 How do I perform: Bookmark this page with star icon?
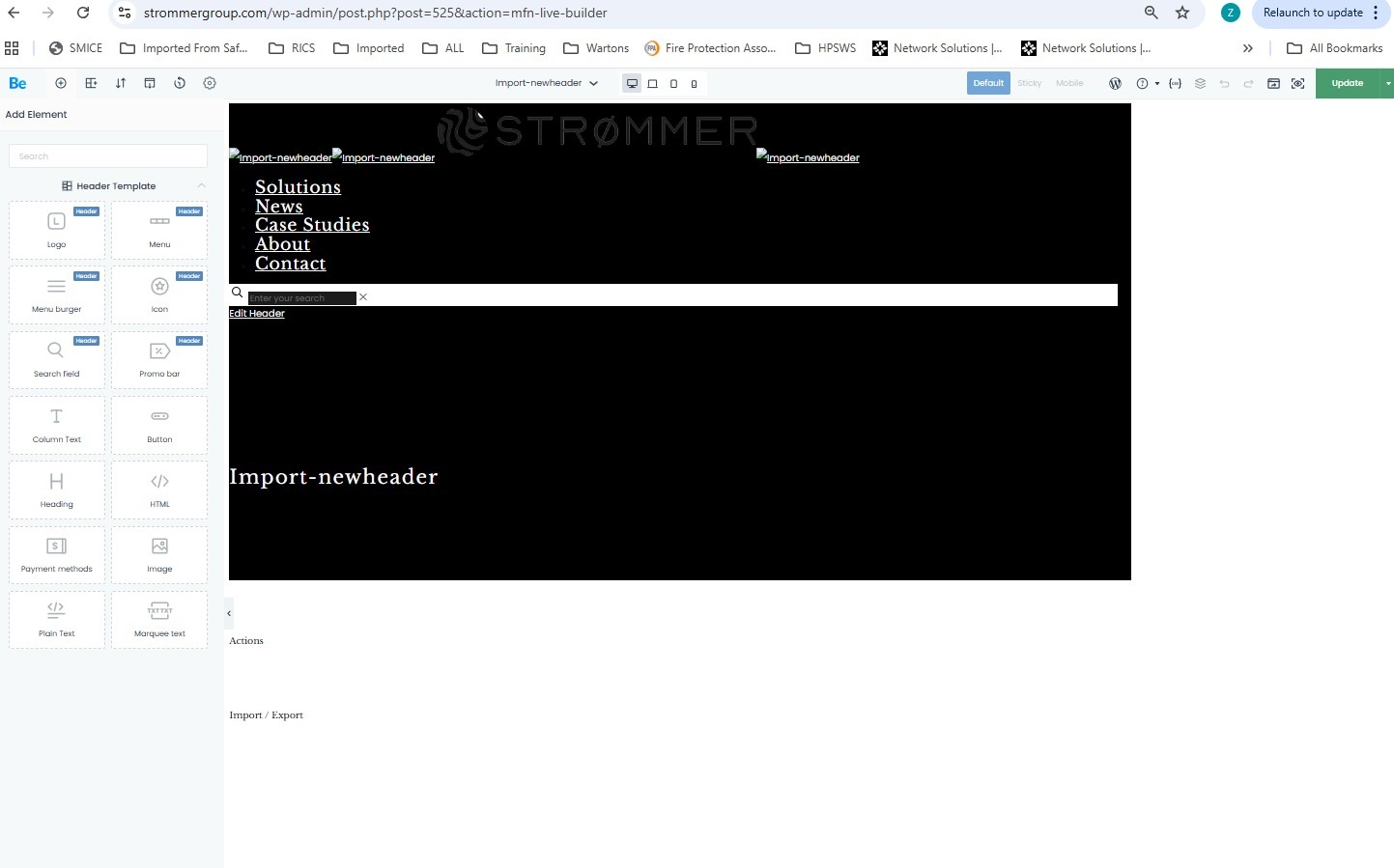[1181, 13]
